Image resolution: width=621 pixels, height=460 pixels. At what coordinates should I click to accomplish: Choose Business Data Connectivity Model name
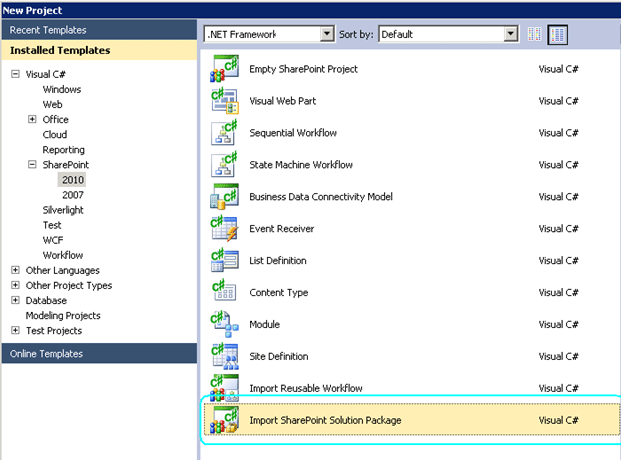pos(321,197)
